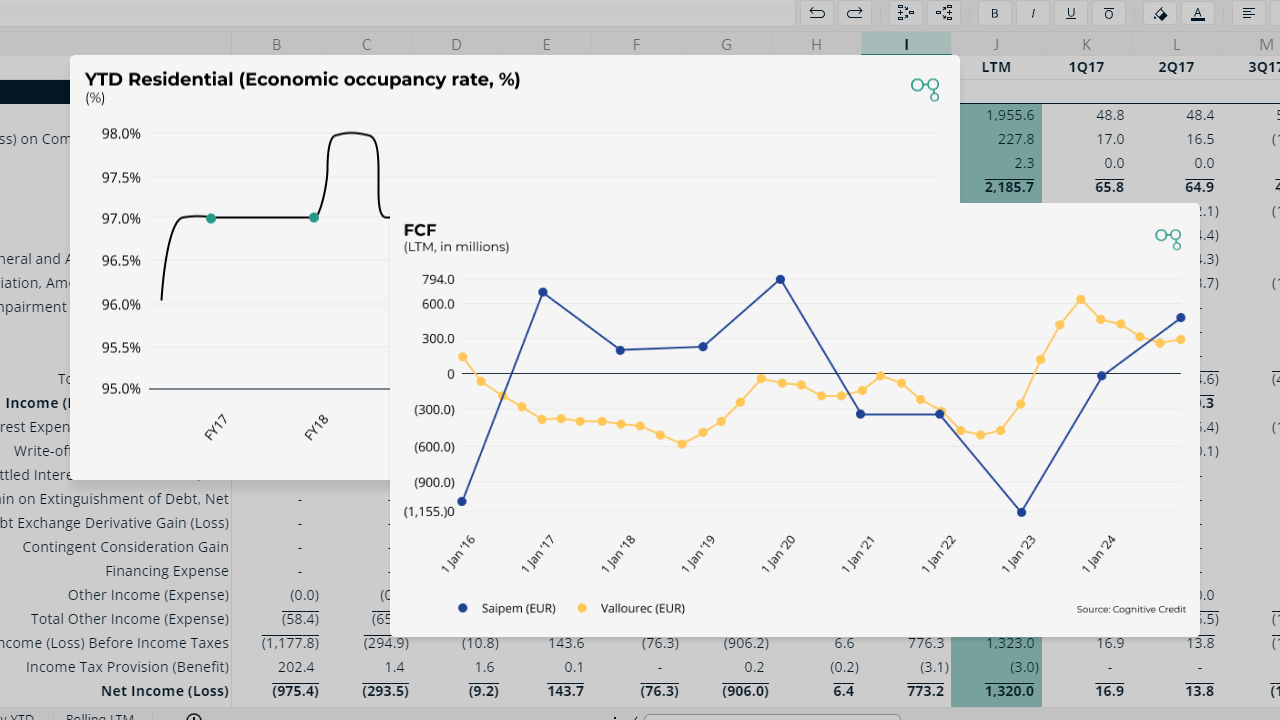1280x720 pixels.
Task: Click the trace dependents toolbar icon
Action: [x=944, y=13]
